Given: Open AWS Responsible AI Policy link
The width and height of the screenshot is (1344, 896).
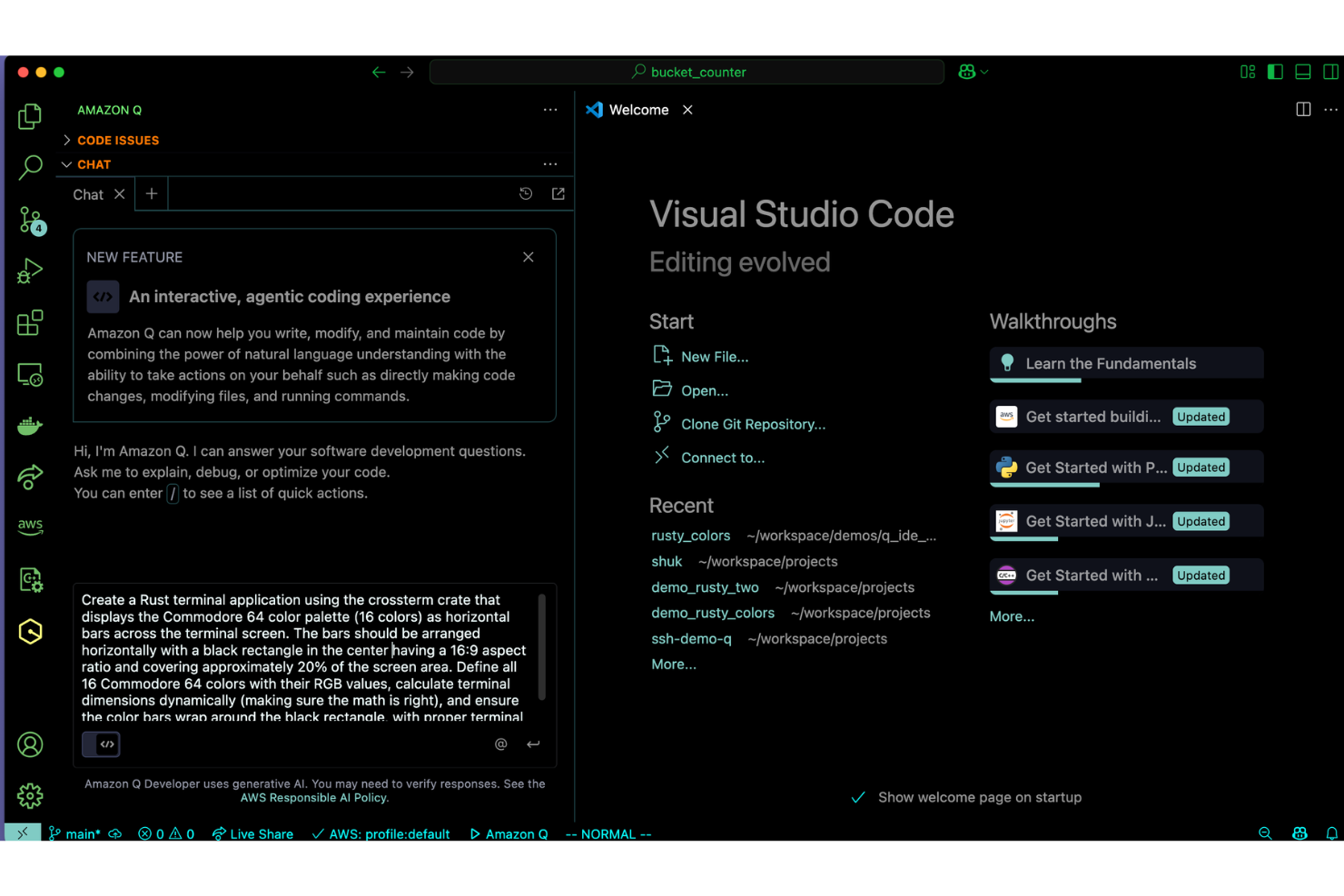Looking at the screenshot, I should pos(314,798).
